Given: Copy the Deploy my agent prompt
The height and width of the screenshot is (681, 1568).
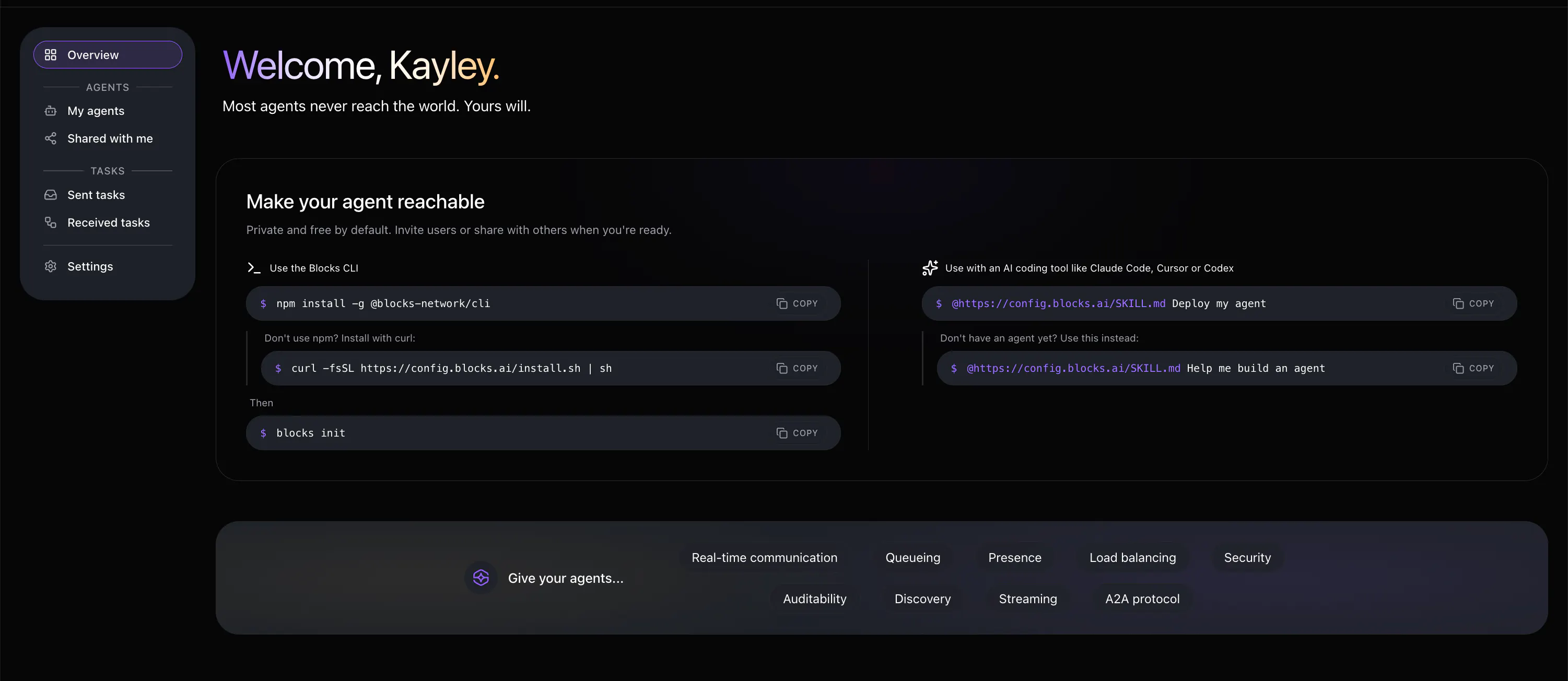Looking at the screenshot, I should [1473, 303].
